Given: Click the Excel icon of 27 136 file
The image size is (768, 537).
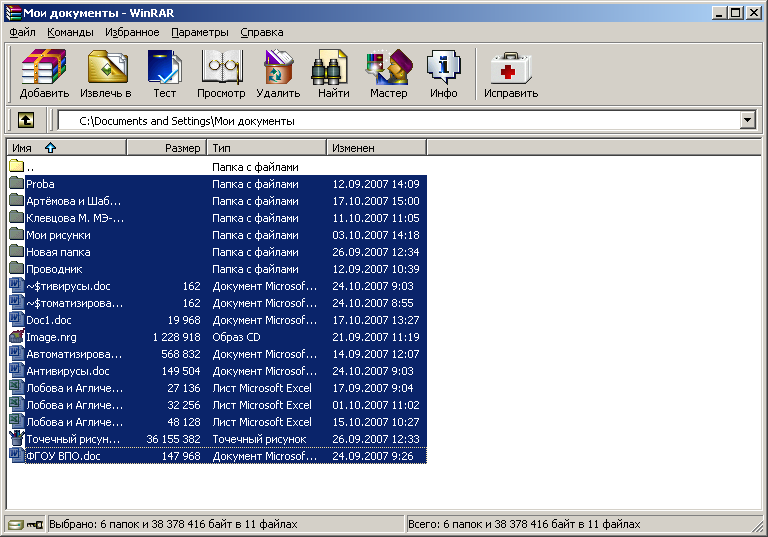Looking at the screenshot, I should pyautogui.click(x=17, y=387).
